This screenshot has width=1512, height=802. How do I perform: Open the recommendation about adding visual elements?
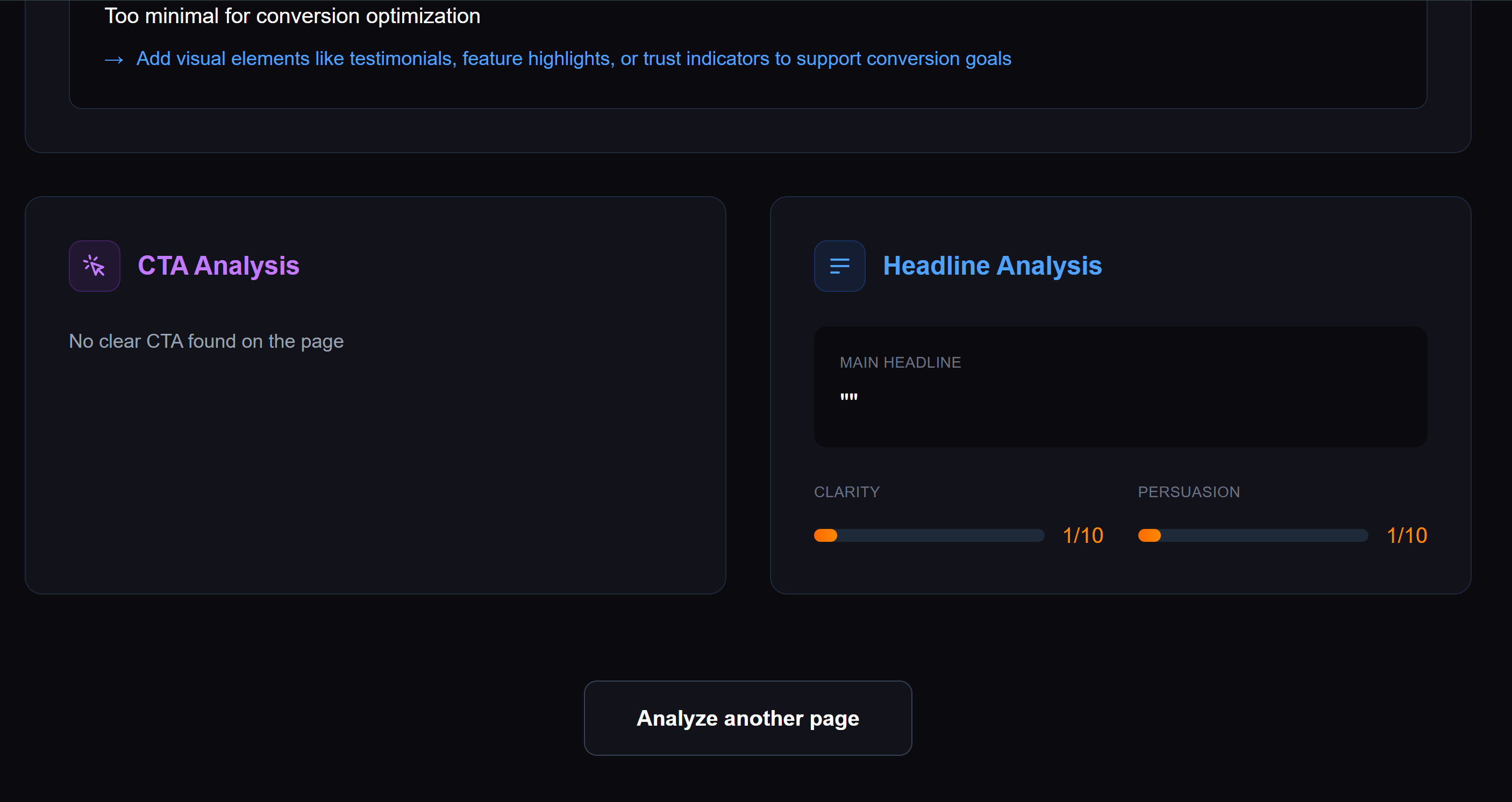[x=574, y=59]
